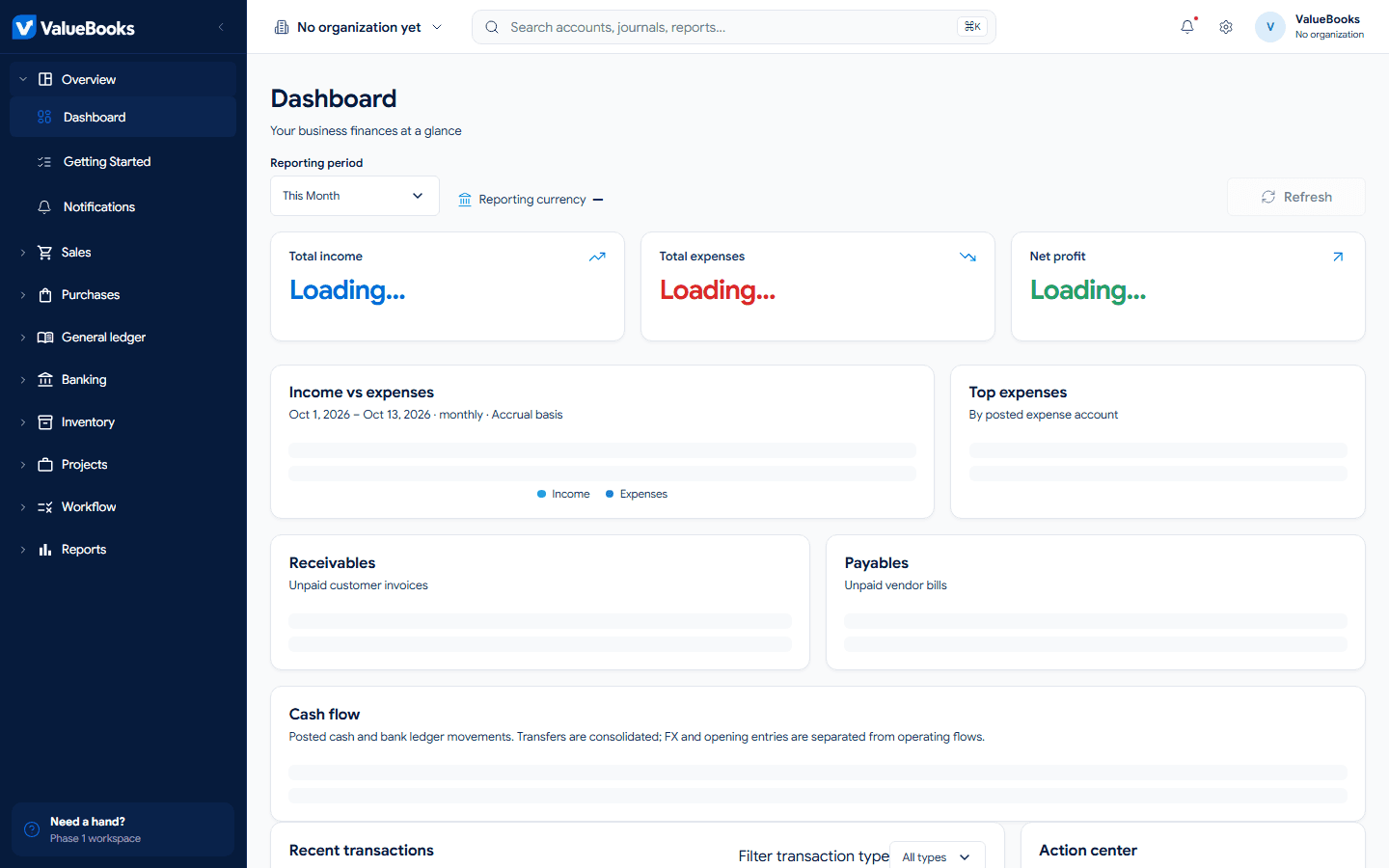This screenshot has width=1389, height=868.
Task: Open the notifications bell in the header
Action: [1187, 27]
